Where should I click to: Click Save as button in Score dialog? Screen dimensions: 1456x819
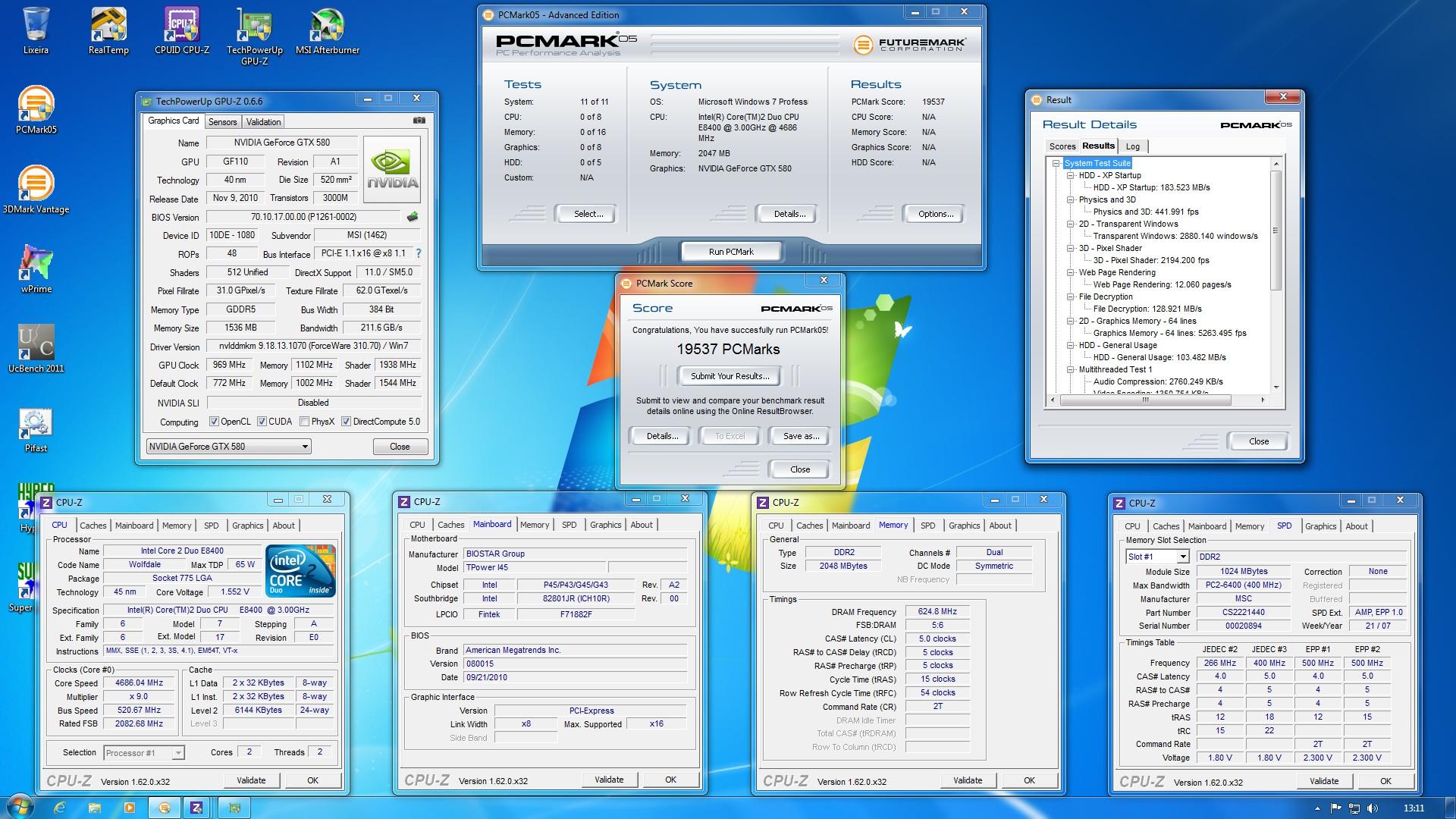pyautogui.click(x=801, y=436)
